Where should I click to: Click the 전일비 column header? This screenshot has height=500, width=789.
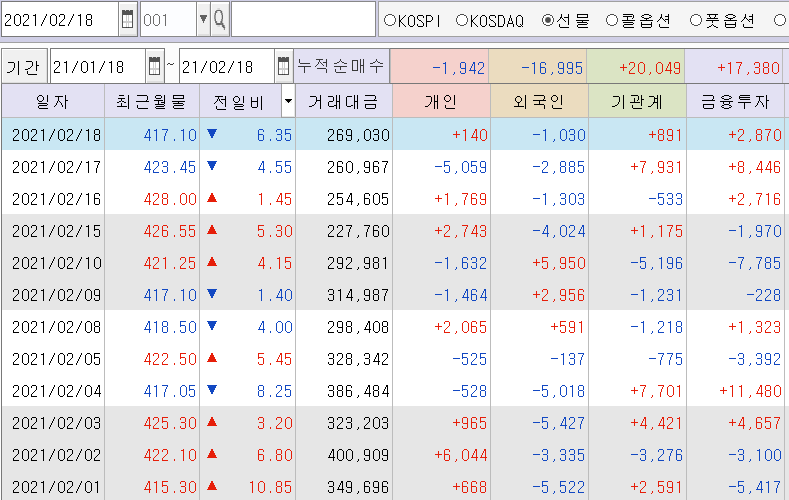(240, 101)
